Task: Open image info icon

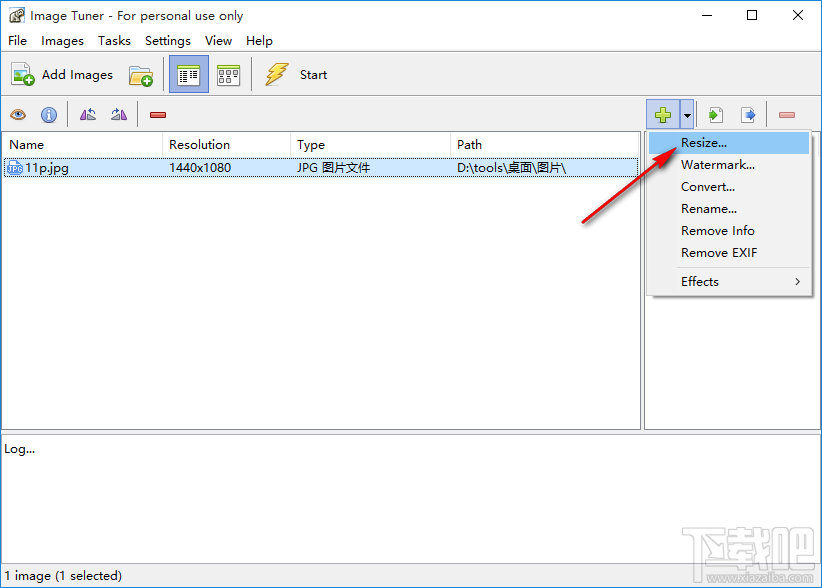Action: (49, 115)
